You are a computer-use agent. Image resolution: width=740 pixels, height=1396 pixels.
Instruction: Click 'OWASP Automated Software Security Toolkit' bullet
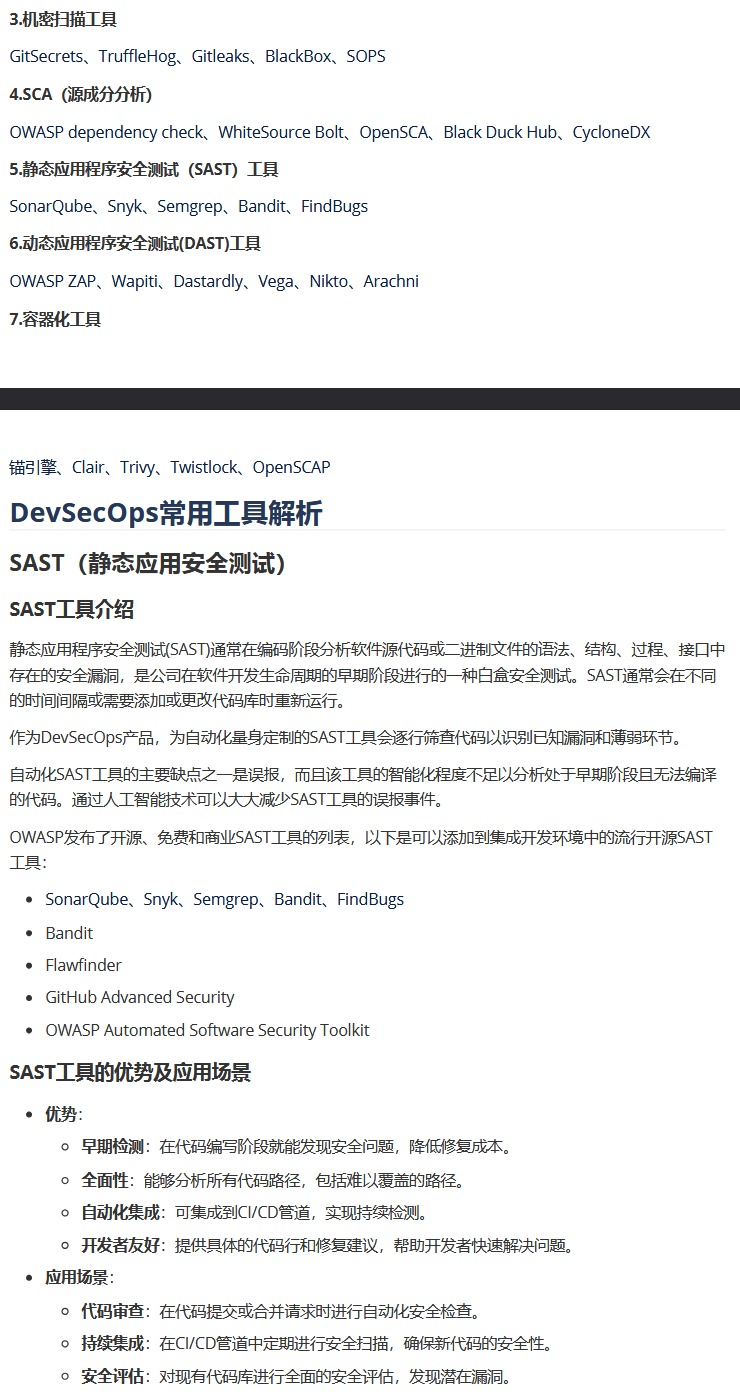[207, 1030]
